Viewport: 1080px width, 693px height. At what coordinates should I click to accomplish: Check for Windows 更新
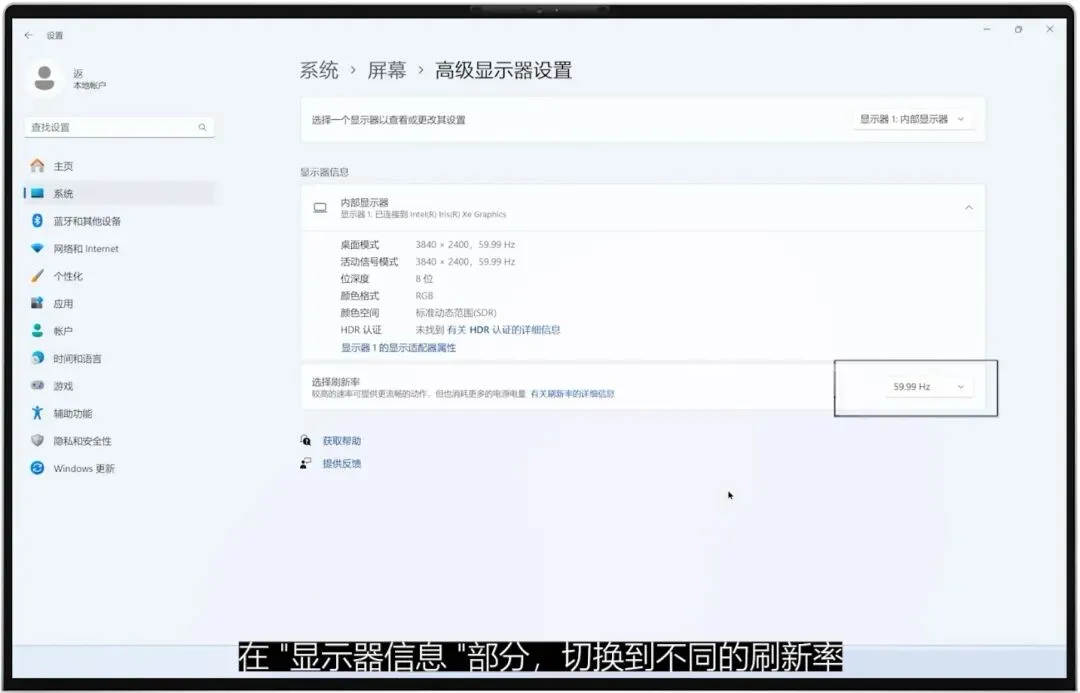pos(75,468)
